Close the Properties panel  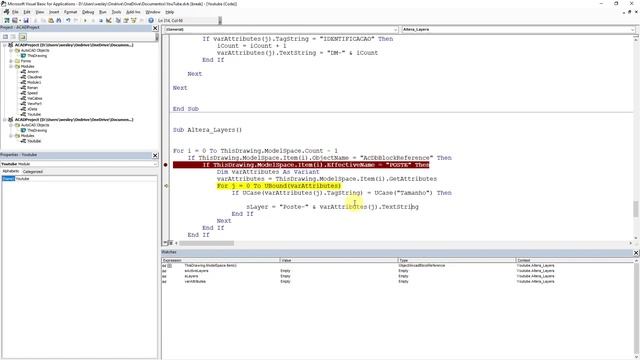155,156
